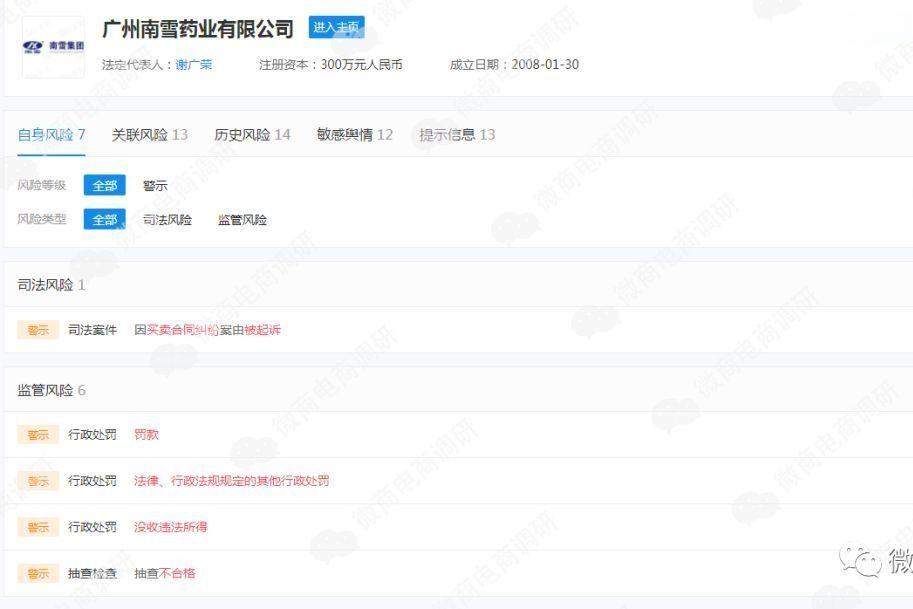Select 全部 in the 风险等级 filter

[105, 186]
